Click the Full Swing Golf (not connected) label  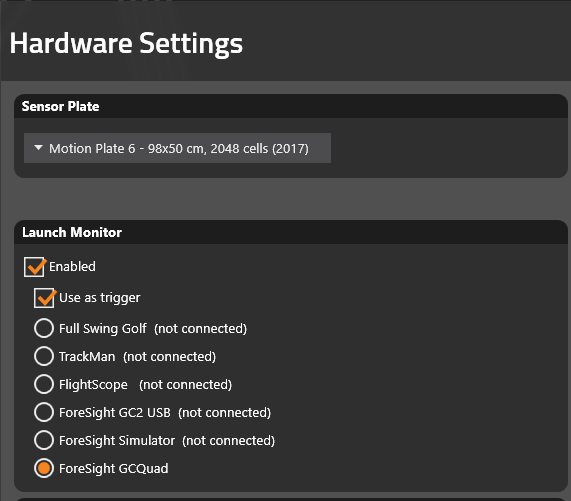click(153, 328)
